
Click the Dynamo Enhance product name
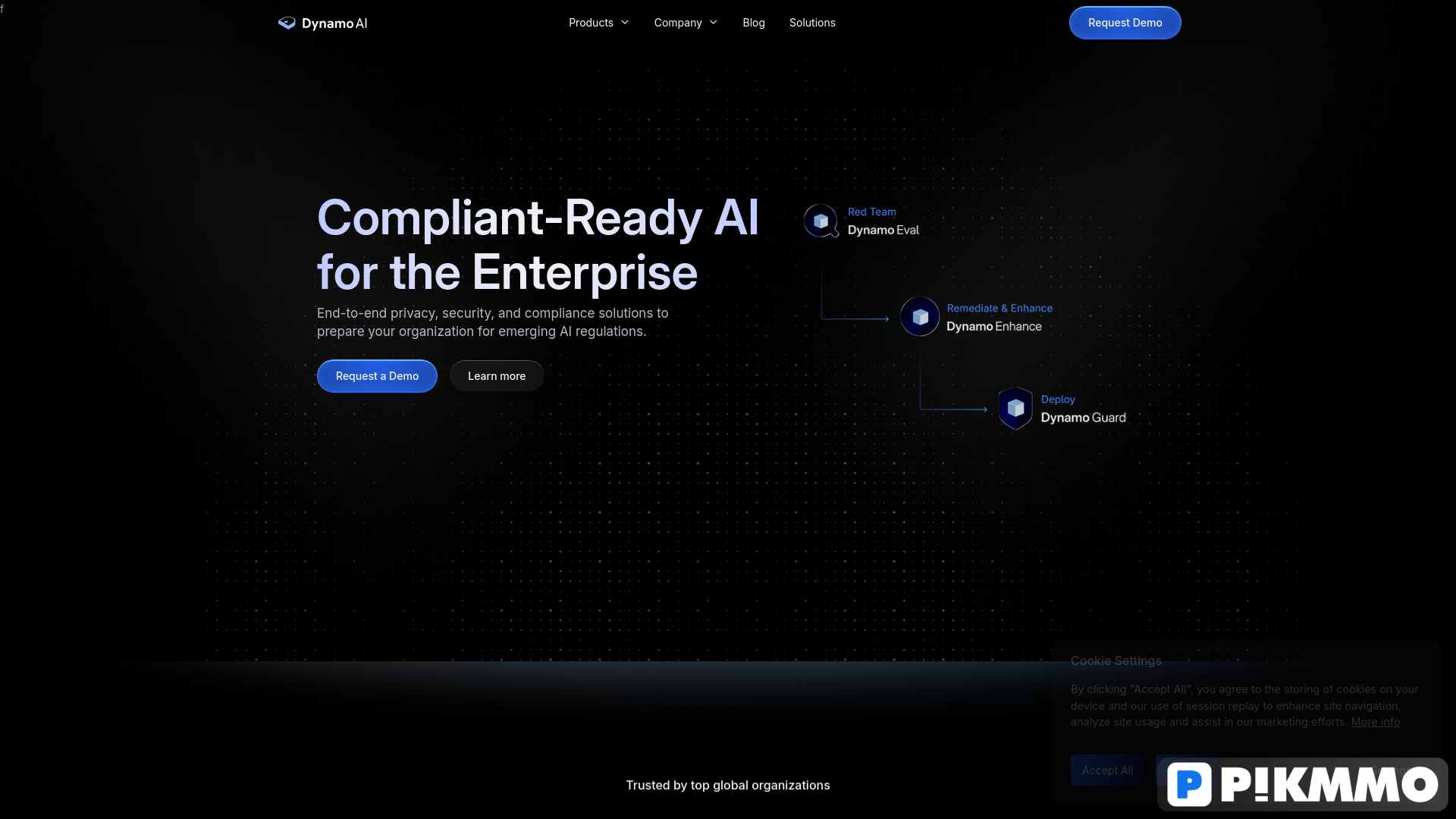pyautogui.click(x=994, y=326)
